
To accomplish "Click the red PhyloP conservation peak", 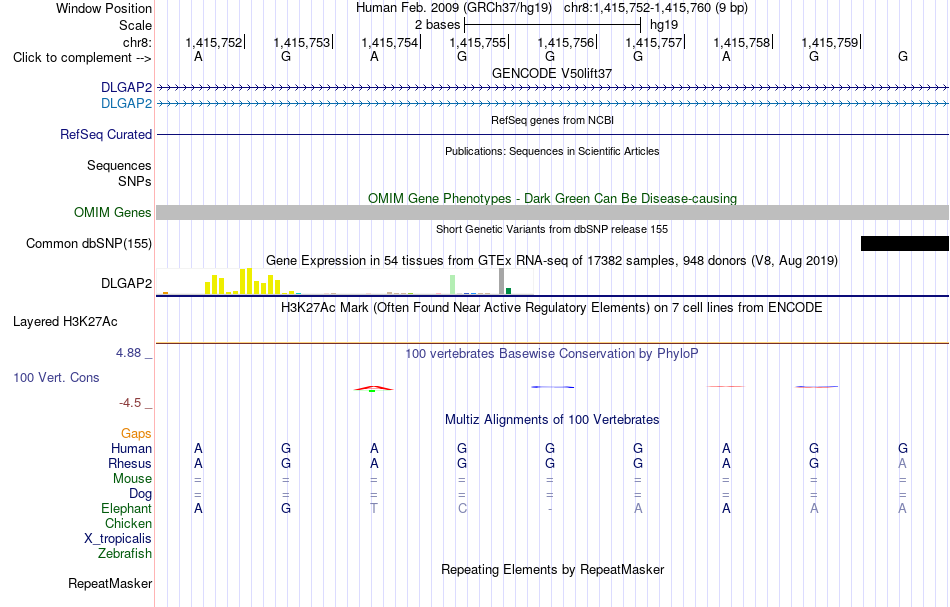I will 374,388.
